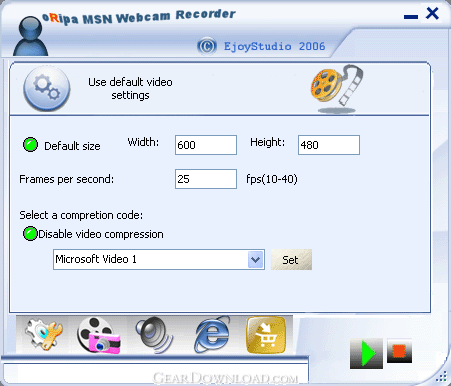Click the 'Select a compretion code:' label

[81, 215]
